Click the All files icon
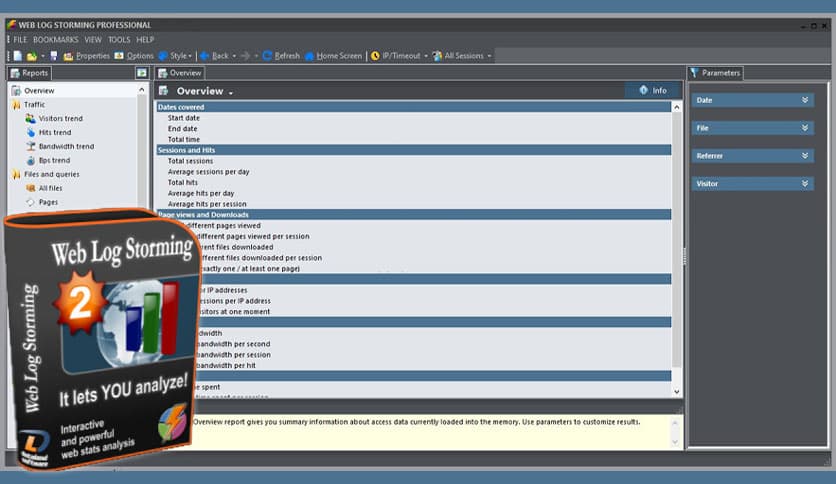Image resolution: width=836 pixels, height=484 pixels. point(30,188)
